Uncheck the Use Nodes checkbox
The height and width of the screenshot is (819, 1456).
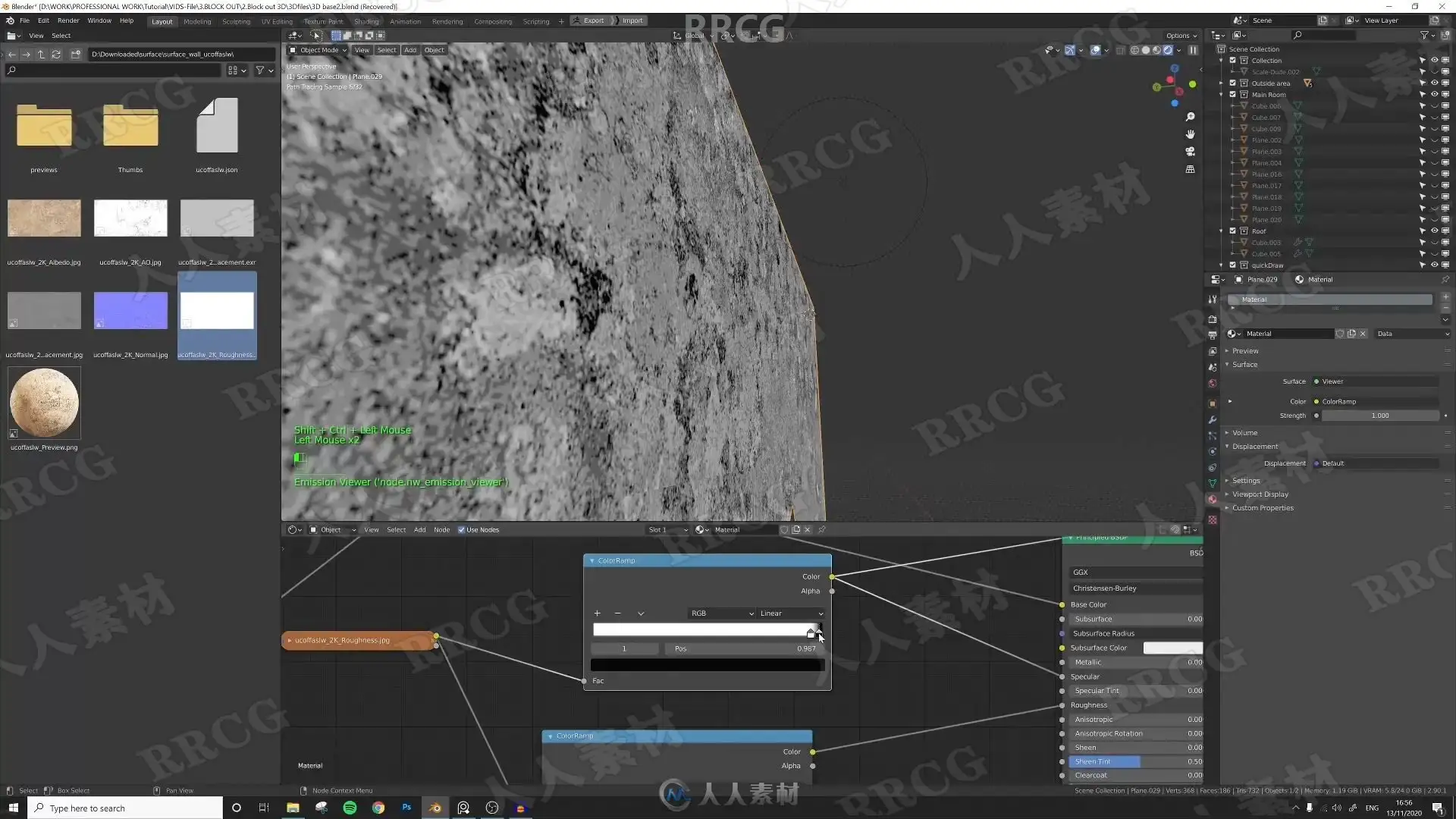tap(461, 530)
